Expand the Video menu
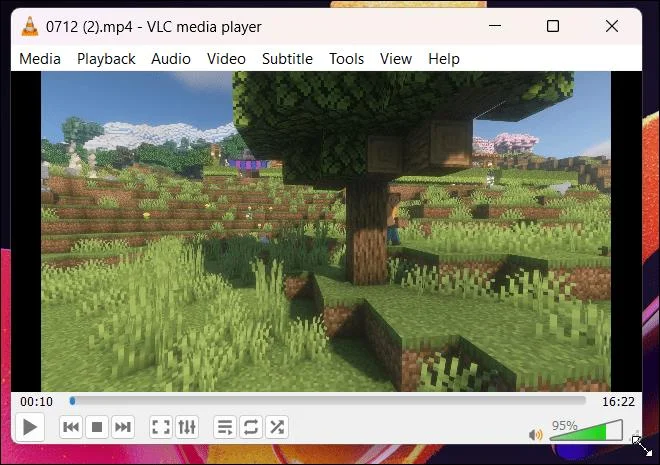The height and width of the screenshot is (465, 660). coord(226,59)
